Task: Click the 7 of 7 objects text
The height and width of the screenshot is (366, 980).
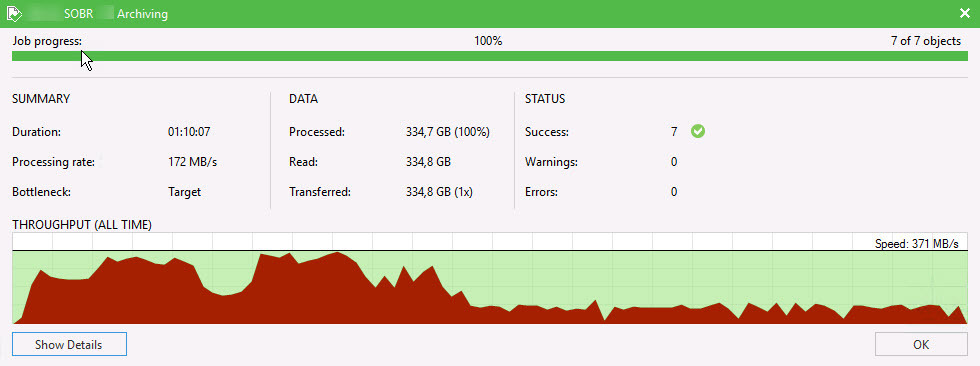Action: [926, 41]
